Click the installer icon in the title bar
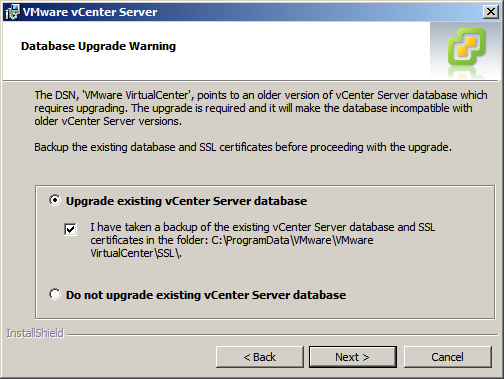Screen dimensions: 504x379 (12, 12)
